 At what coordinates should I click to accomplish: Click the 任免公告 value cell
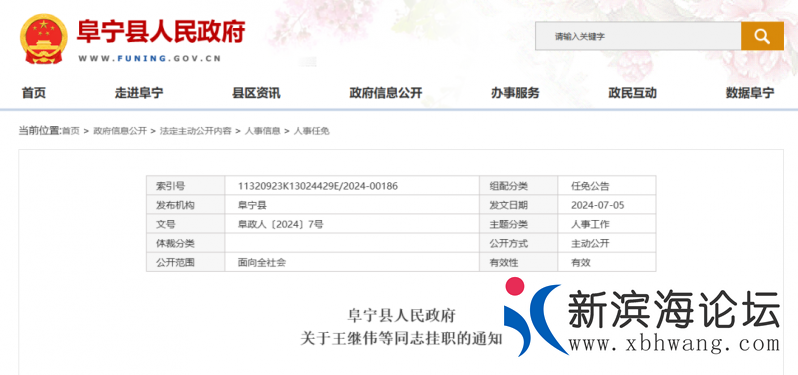click(607, 186)
